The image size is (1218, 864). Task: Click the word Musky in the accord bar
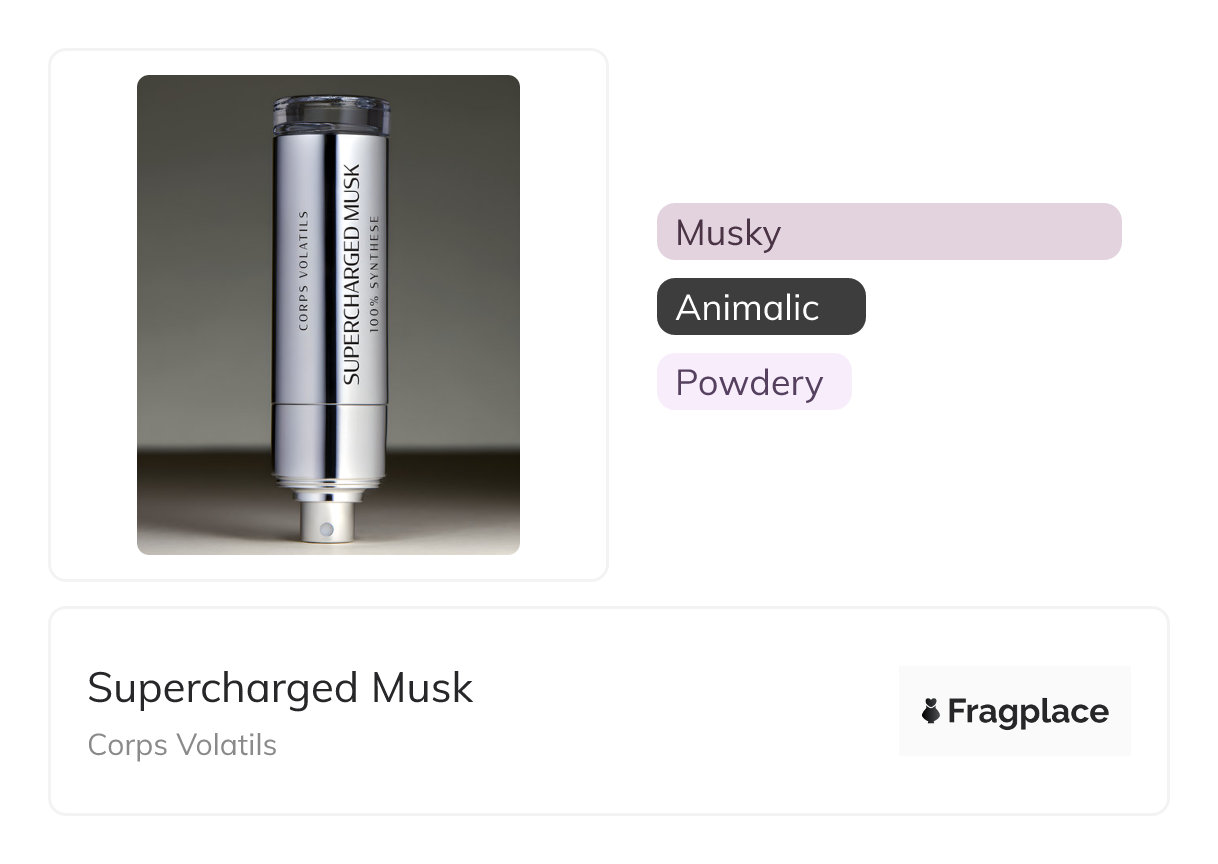coord(728,233)
